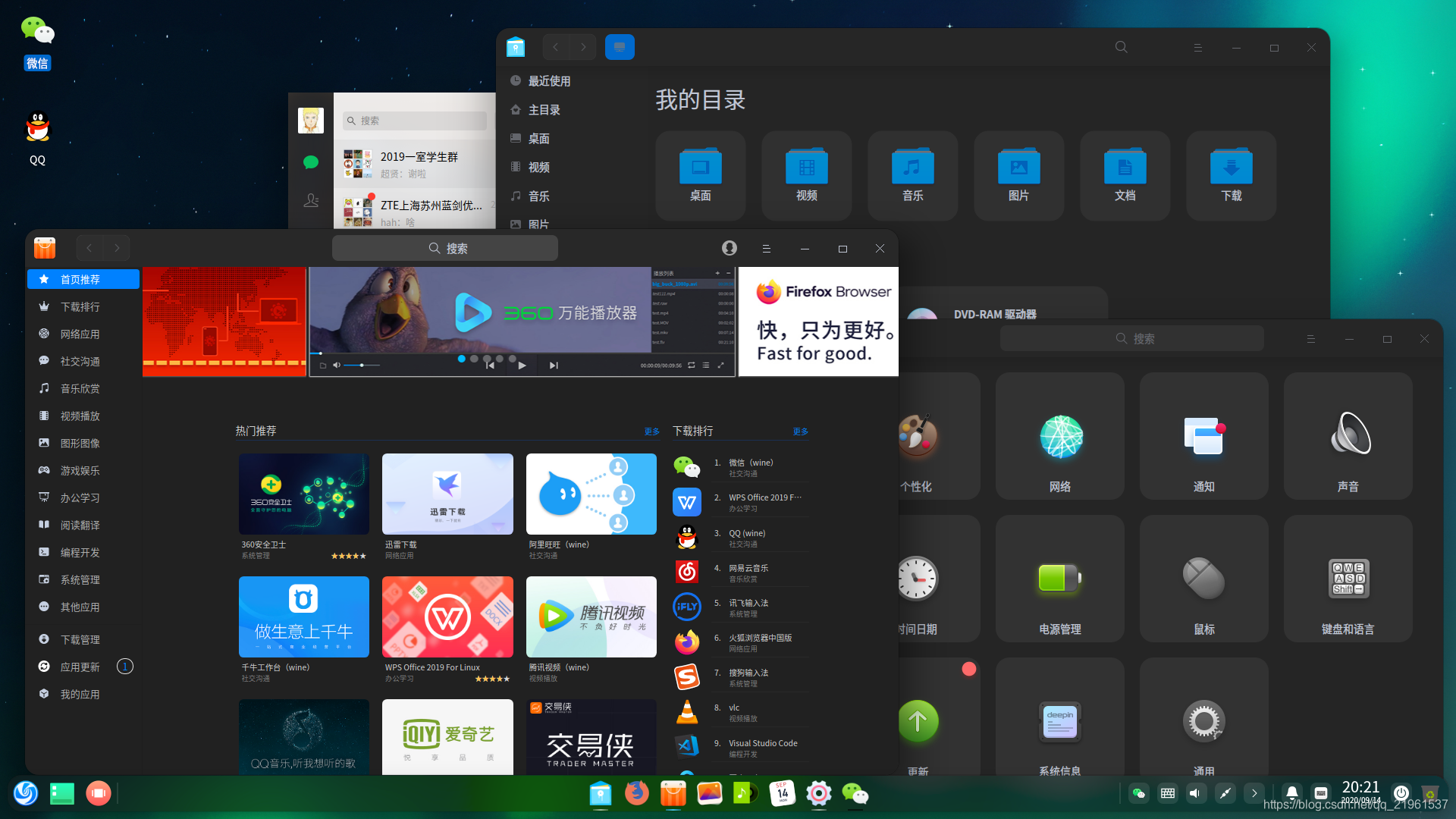
Task: Open 微信 (wine) in download ranking
Action: [741, 467]
